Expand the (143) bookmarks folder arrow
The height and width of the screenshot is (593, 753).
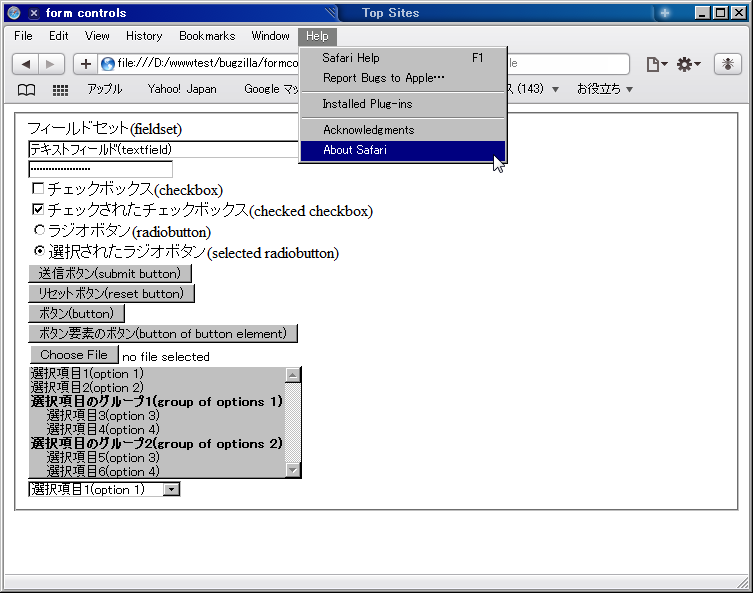coord(555,89)
